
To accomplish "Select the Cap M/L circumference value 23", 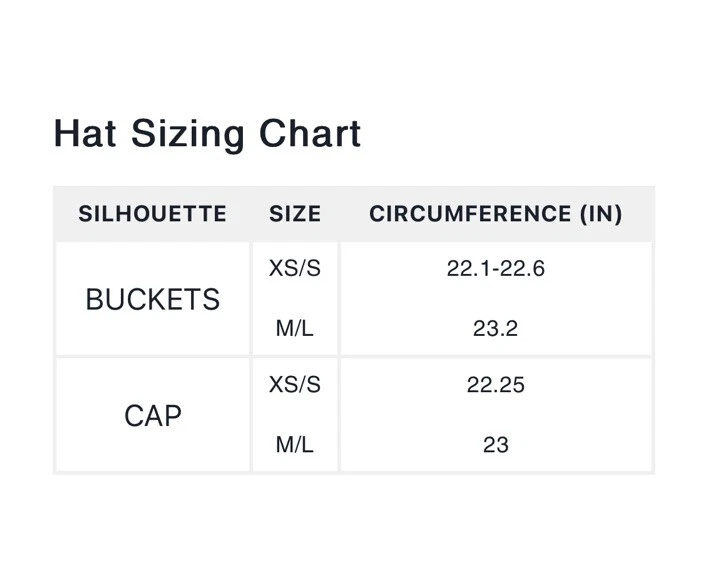I will coord(496,444).
